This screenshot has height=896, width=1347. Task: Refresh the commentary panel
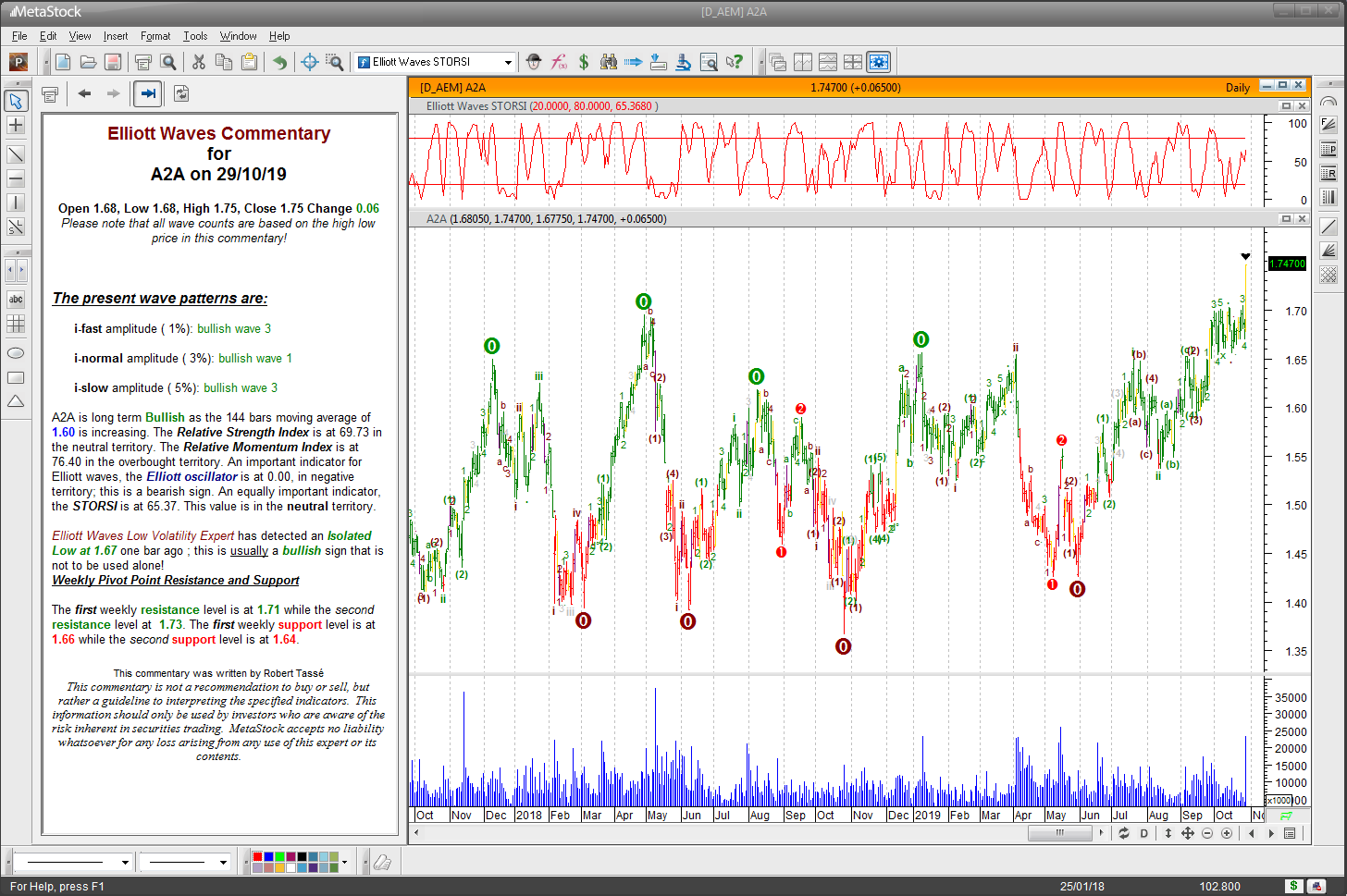point(181,93)
